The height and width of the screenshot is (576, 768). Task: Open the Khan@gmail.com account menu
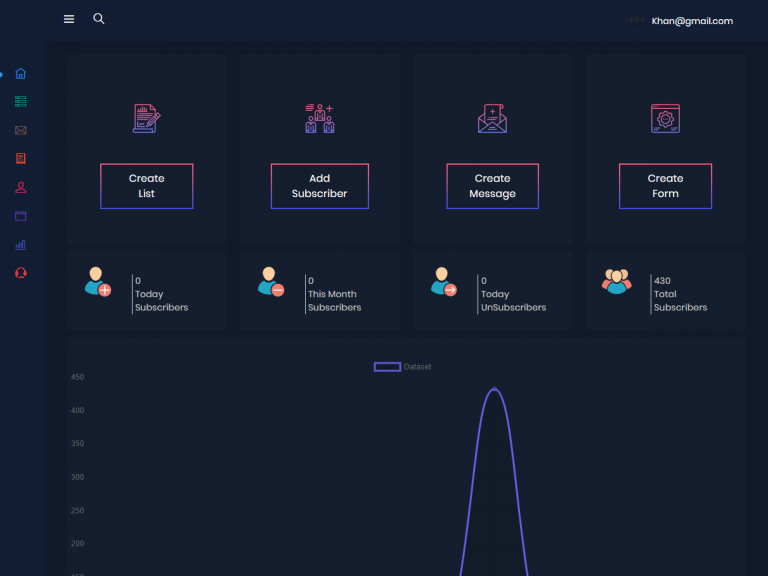(x=691, y=21)
